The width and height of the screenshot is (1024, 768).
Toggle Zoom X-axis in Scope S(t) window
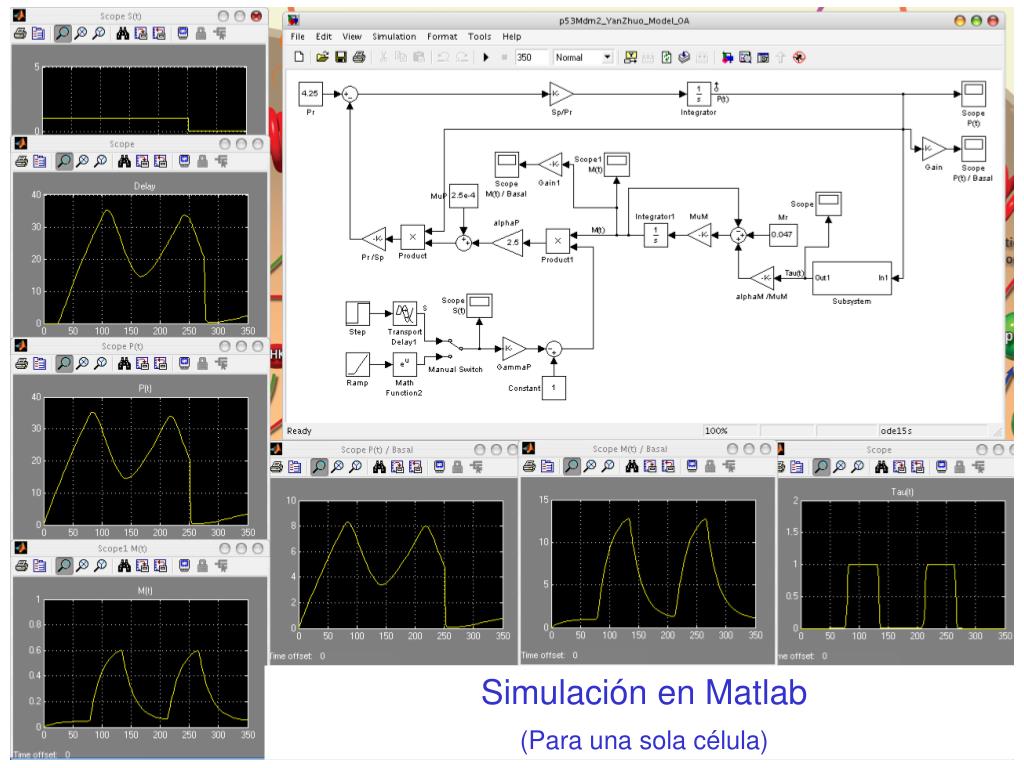click(81, 33)
